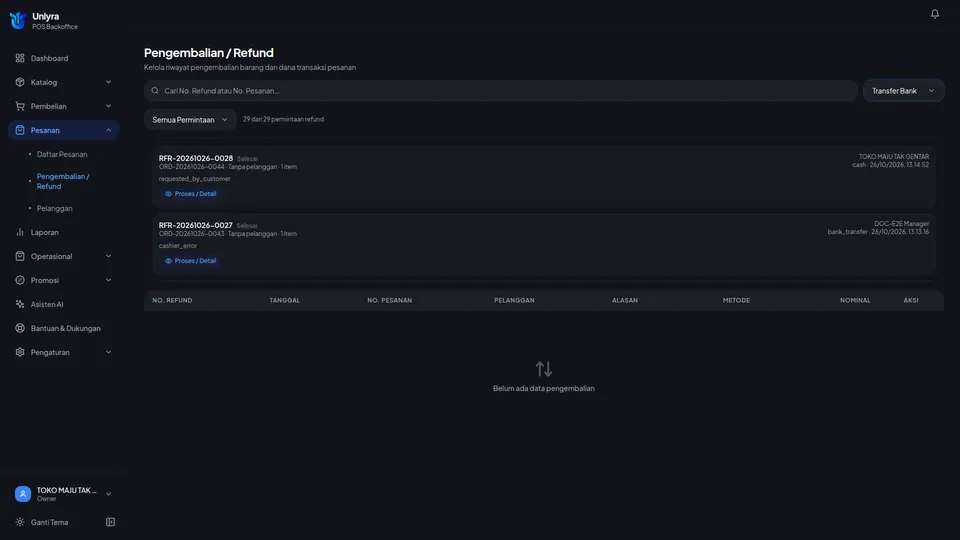
Task: Expand the Promosi chevron
Action: (108, 280)
